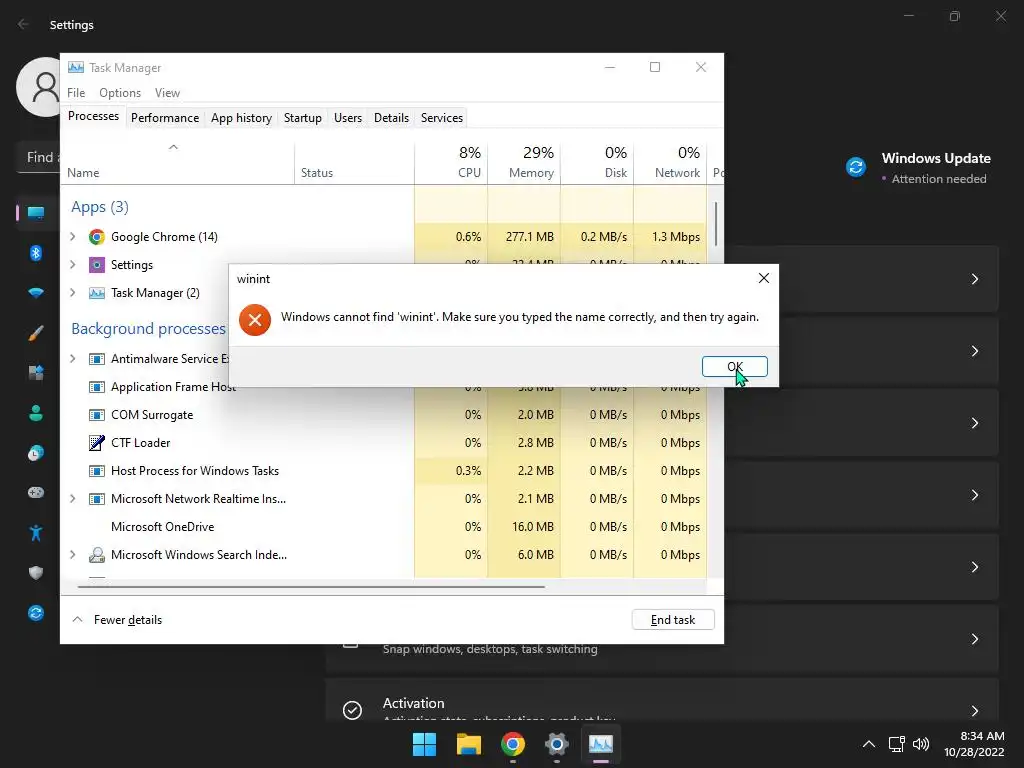Select the Microsoft OneDrive process row
This screenshot has height=768, width=1024.
(x=383, y=526)
